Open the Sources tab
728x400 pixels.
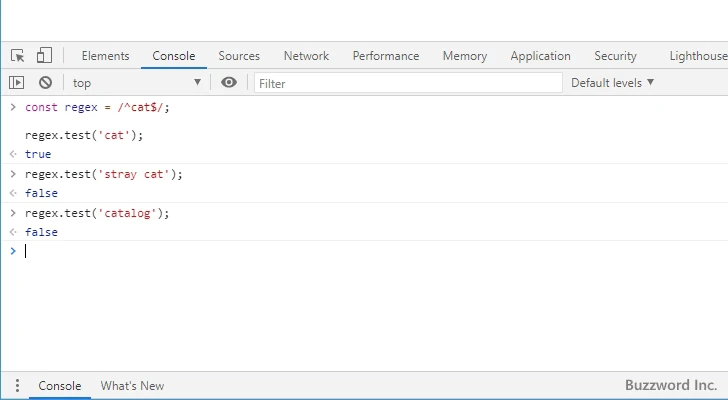(239, 56)
